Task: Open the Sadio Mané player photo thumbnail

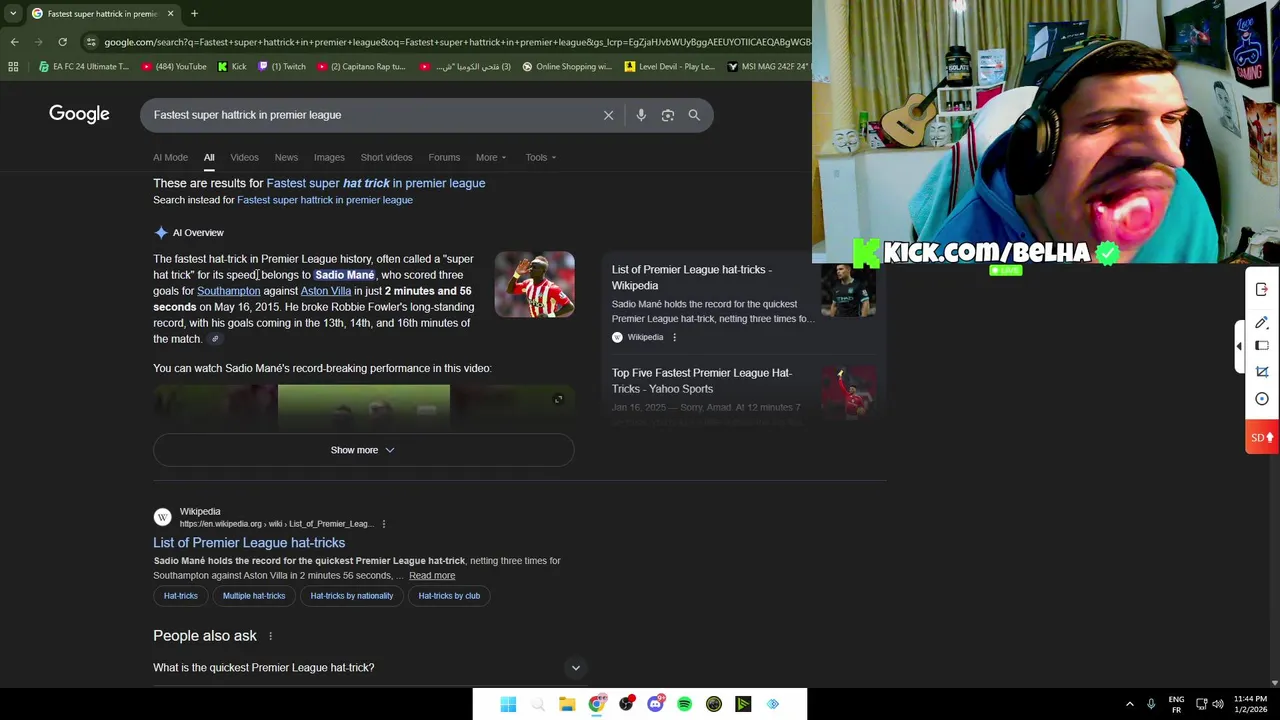Action: (x=534, y=284)
